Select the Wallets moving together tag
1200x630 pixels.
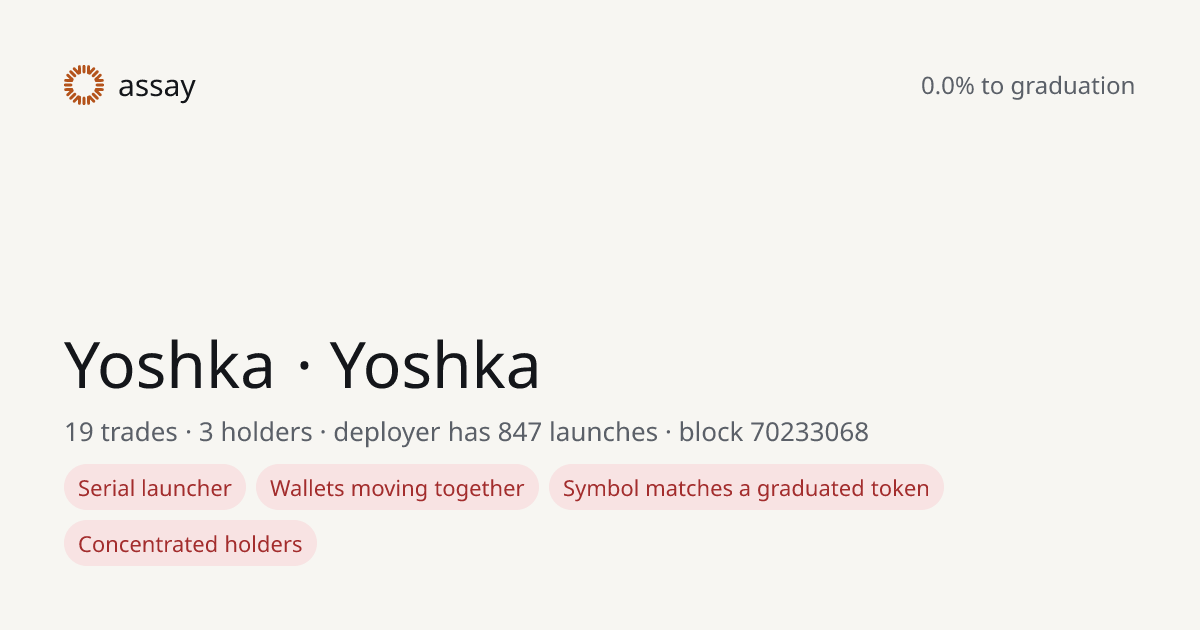click(x=397, y=488)
